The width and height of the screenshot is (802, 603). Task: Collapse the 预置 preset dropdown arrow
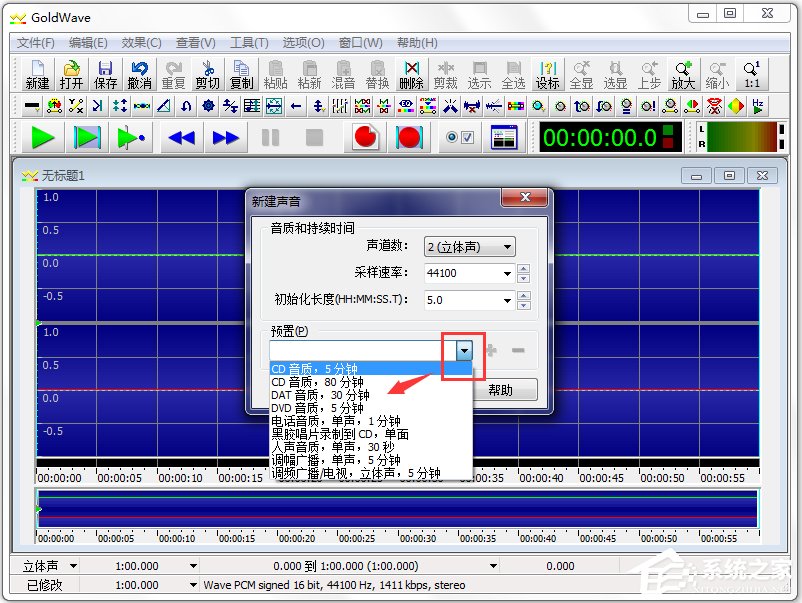coord(464,351)
